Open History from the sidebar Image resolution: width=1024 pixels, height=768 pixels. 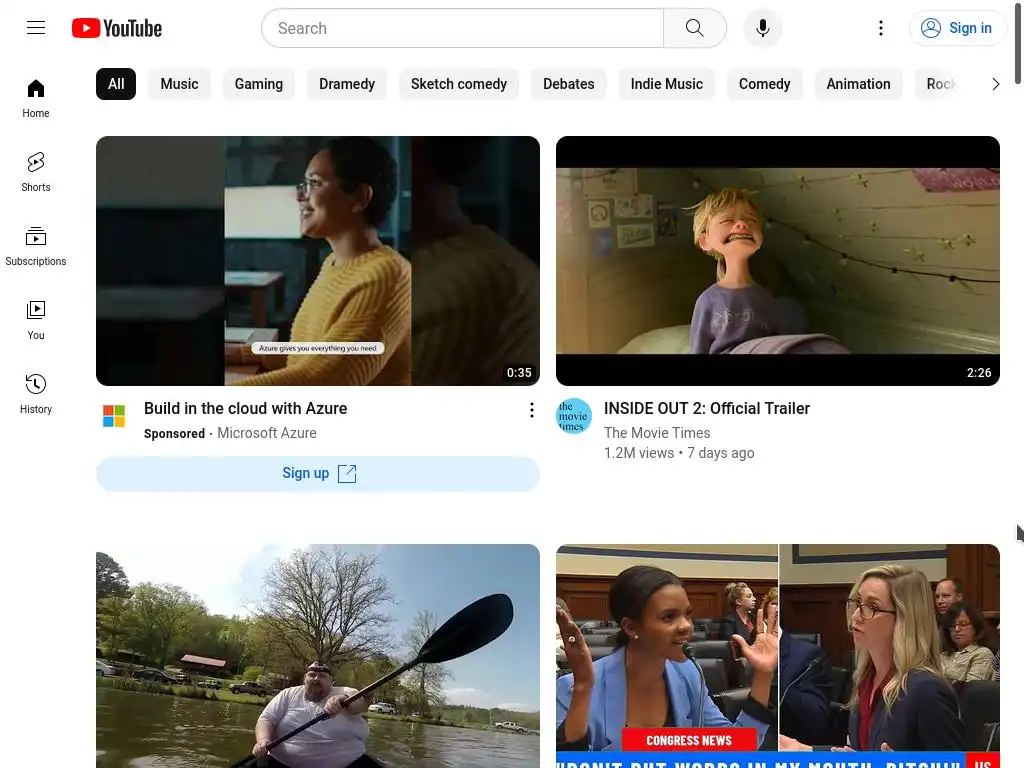[x=36, y=394]
